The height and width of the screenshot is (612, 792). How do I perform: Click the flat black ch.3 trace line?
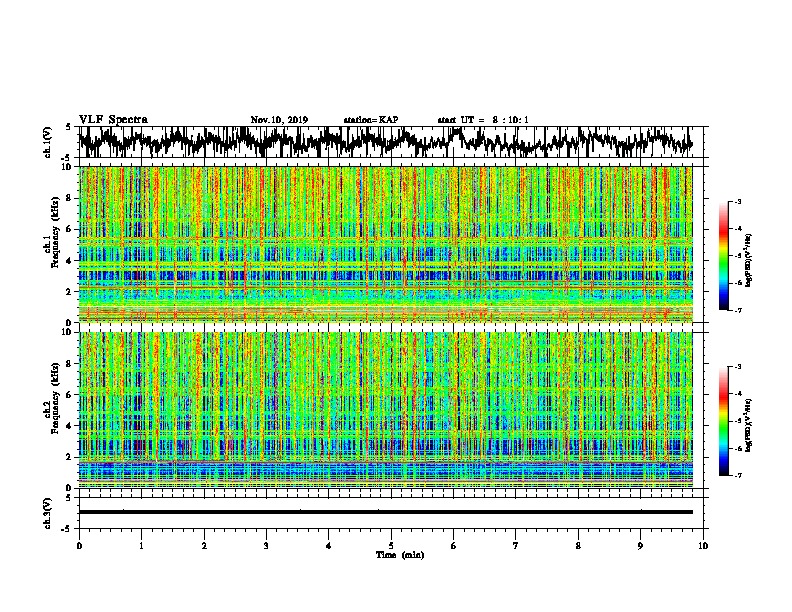(x=385, y=512)
